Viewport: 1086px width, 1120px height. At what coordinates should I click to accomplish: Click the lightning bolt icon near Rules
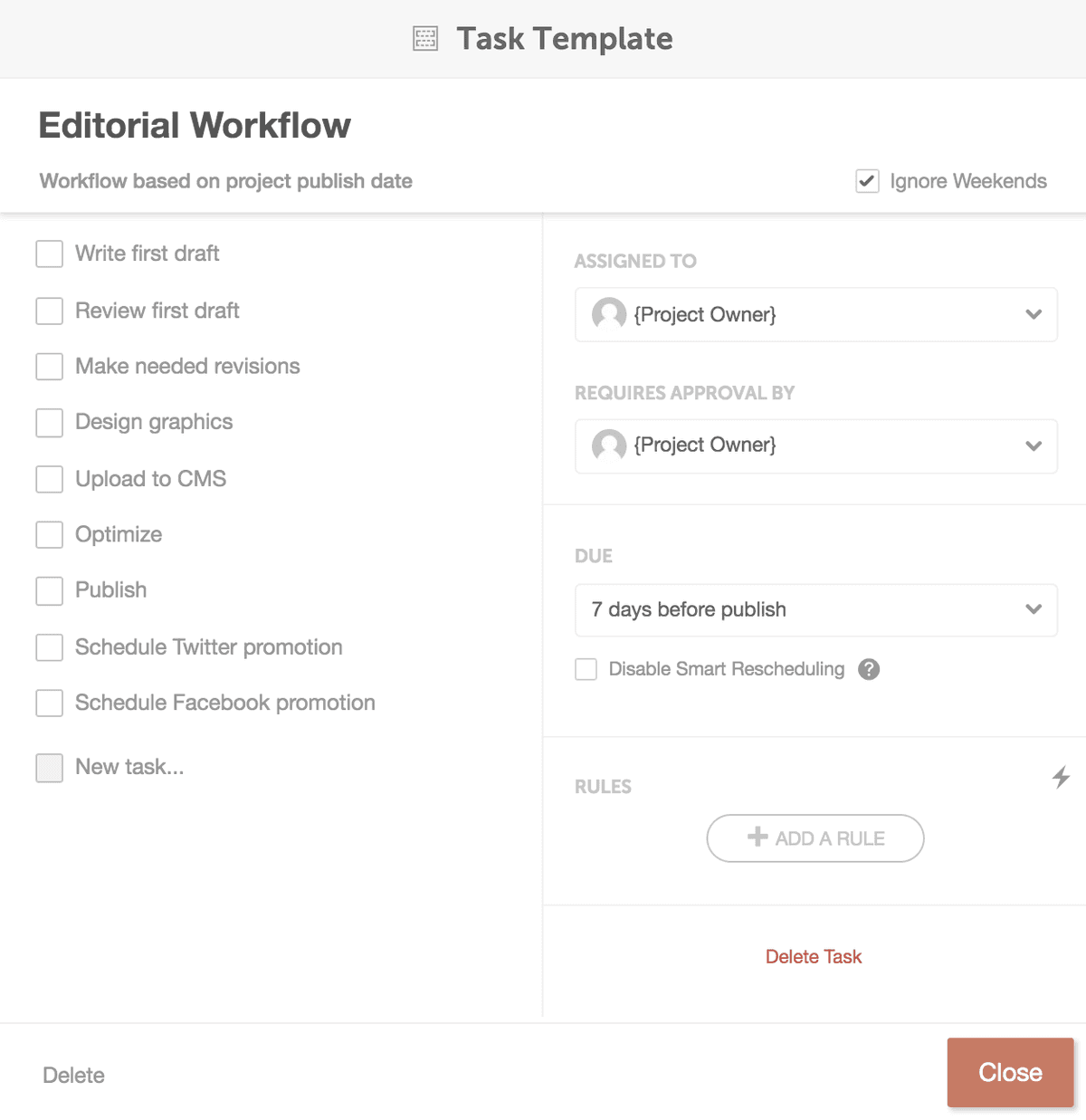point(1061,777)
